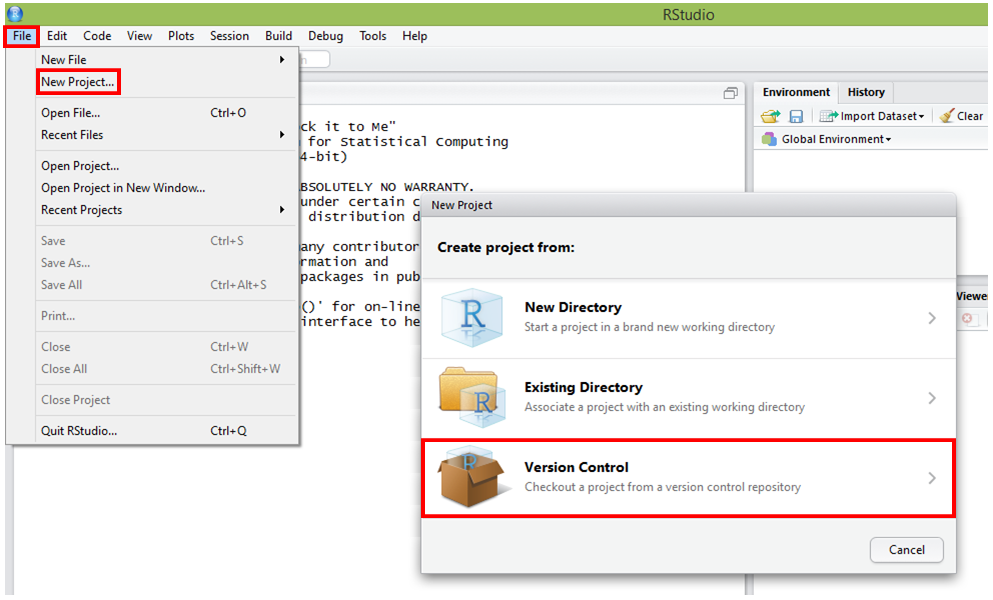993x600 pixels.
Task: Select the New Directory project option
Action: click(688, 318)
